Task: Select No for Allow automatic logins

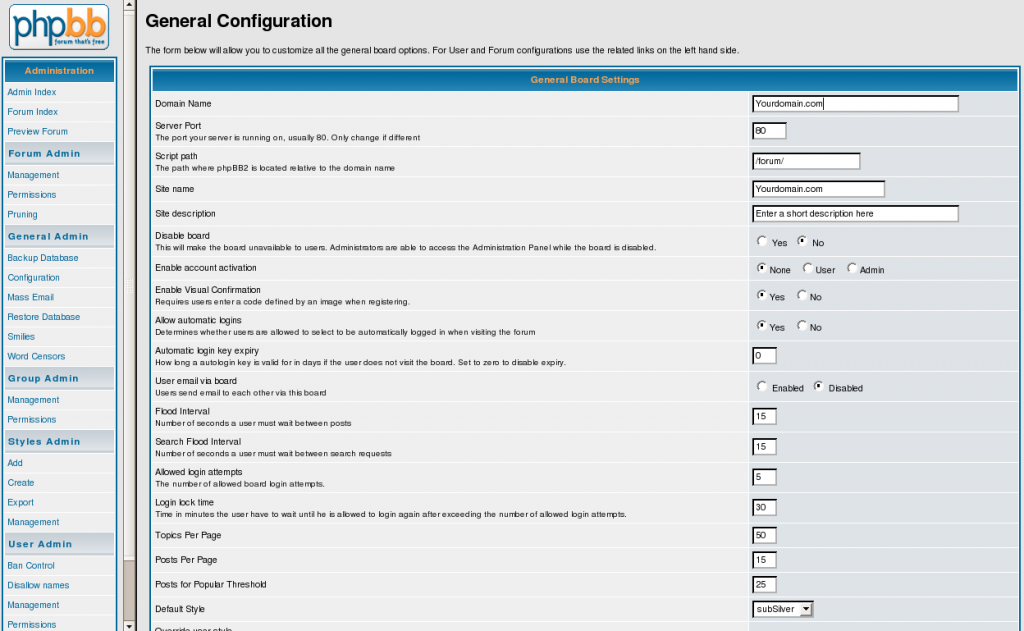Action: tap(803, 326)
